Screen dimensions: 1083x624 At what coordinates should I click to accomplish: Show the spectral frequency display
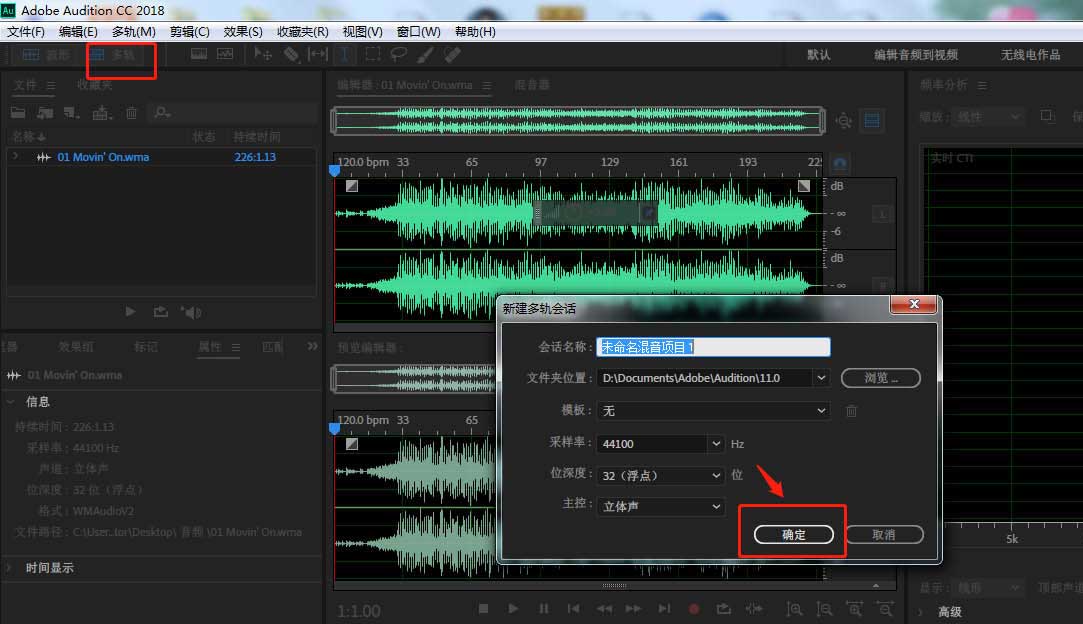tap(199, 54)
